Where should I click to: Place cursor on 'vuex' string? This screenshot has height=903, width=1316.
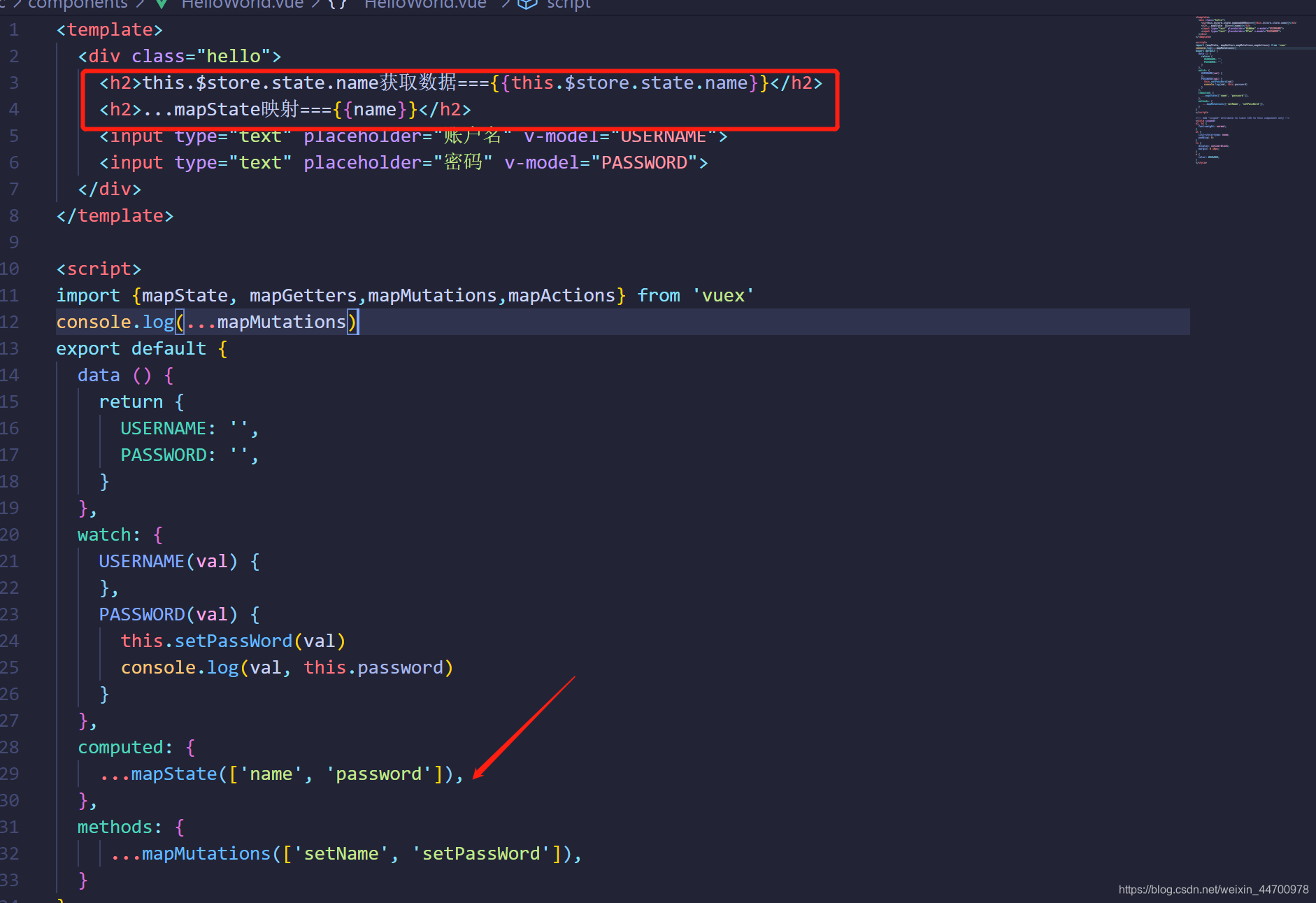pyautogui.click(x=723, y=295)
